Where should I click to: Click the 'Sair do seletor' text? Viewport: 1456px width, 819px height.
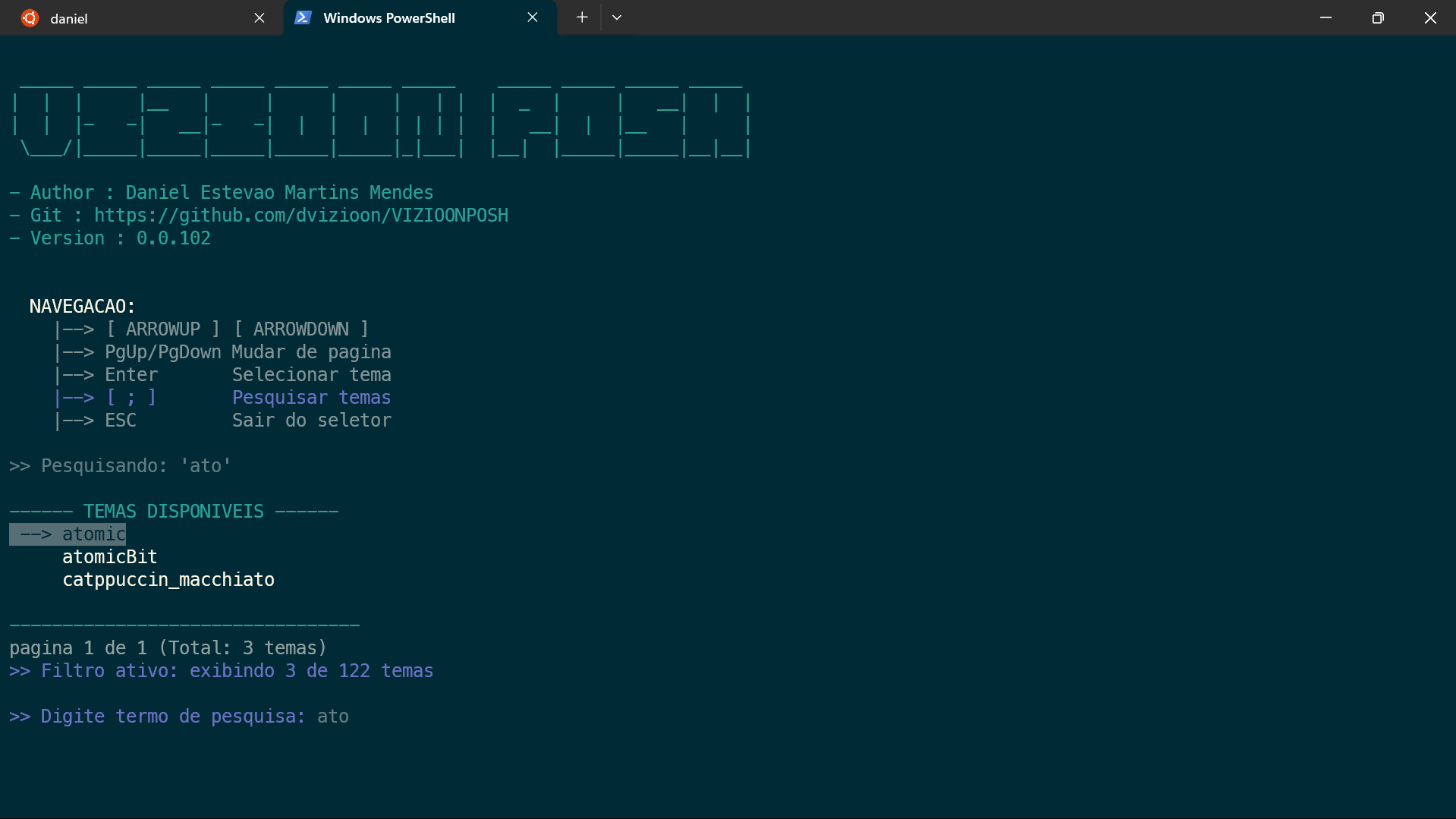pyautogui.click(x=312, y=421)
